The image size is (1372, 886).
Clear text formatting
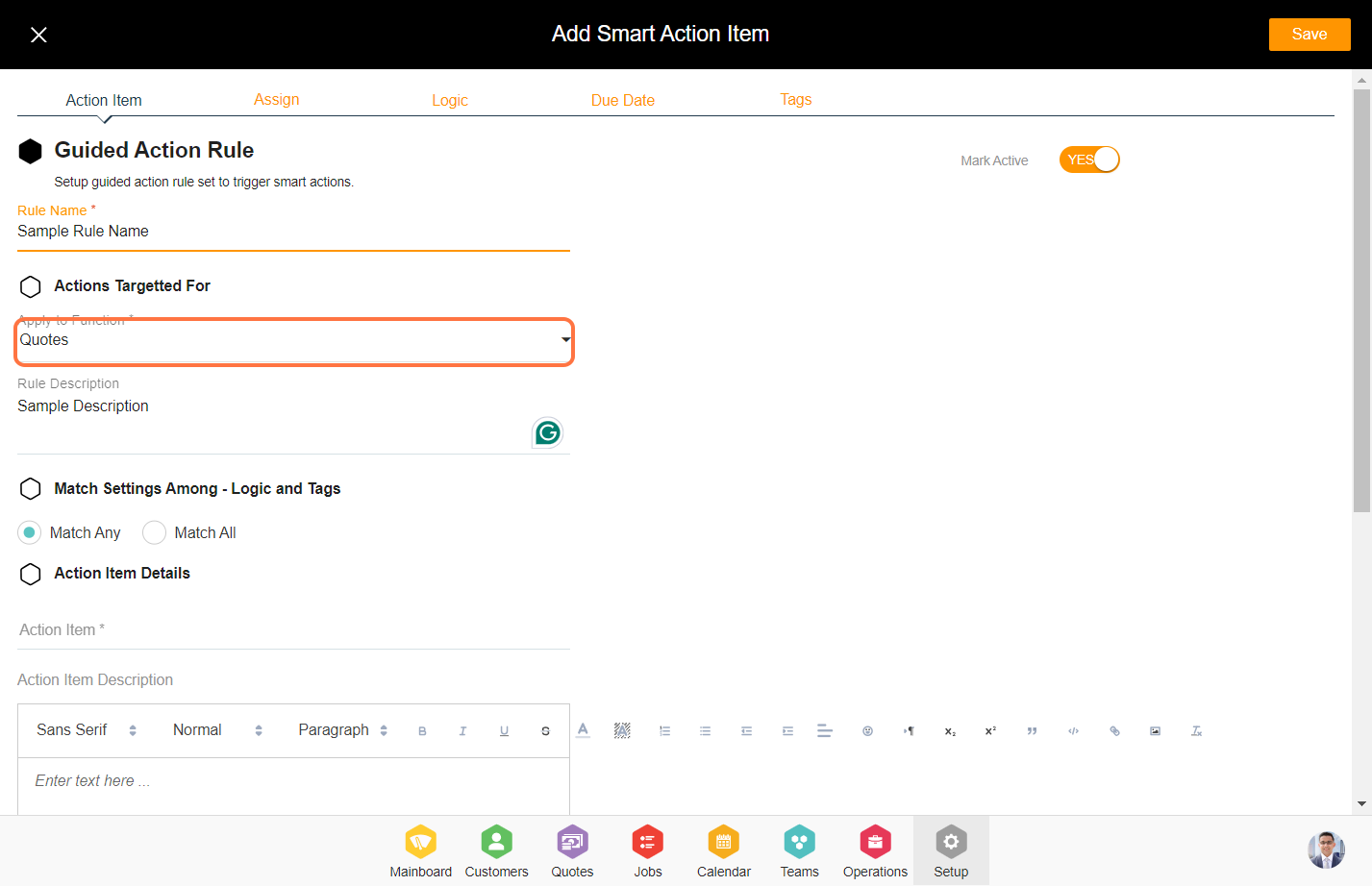(1196, 731)
